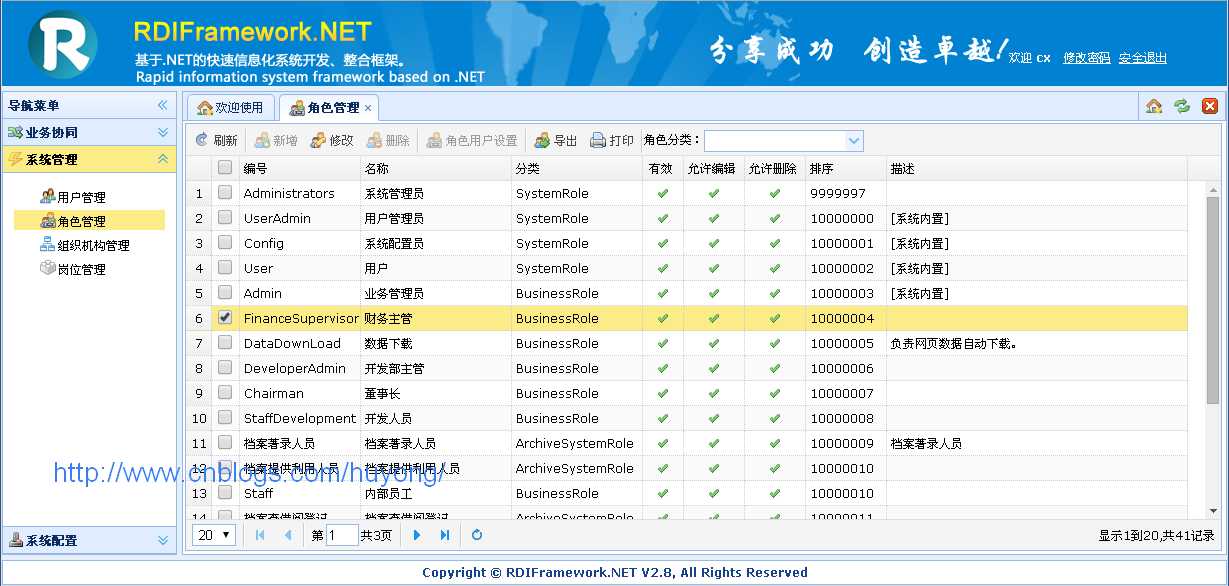
Task: Click the 允许编辑 column header
Action: (x=713, y=168)
